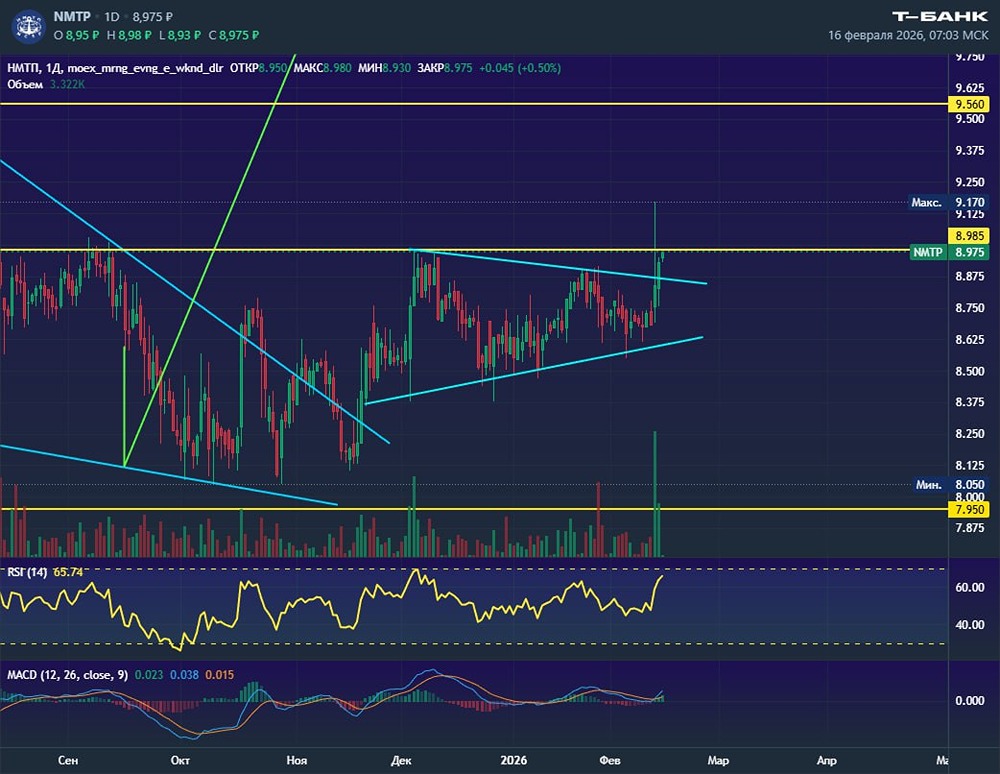Image resolution: width=1000 pixels, height=774 pixels.
Task: Click the Т-БАНК logo
Action: tap(939, 17)
